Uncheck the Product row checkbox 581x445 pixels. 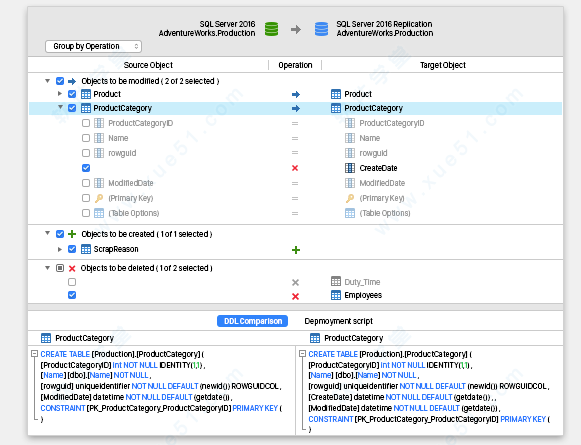[72, 94]
